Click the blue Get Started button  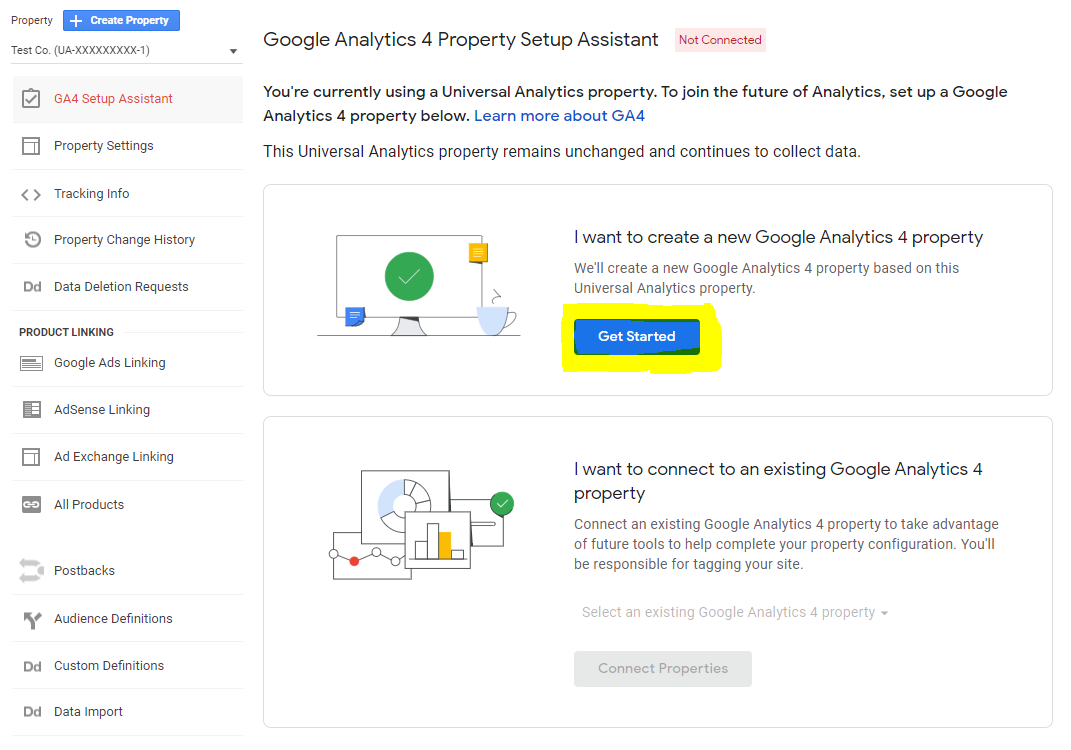[x=637, y=337]
